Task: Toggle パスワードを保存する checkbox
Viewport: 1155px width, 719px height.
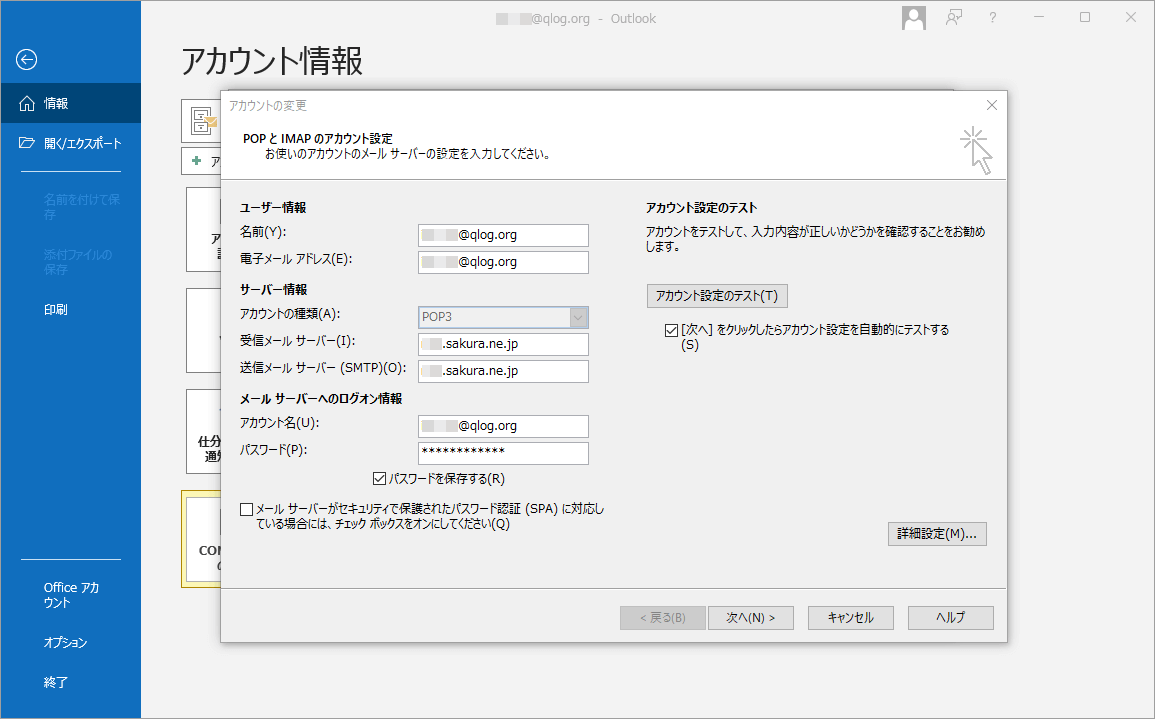Action: [x=379, y=479]
